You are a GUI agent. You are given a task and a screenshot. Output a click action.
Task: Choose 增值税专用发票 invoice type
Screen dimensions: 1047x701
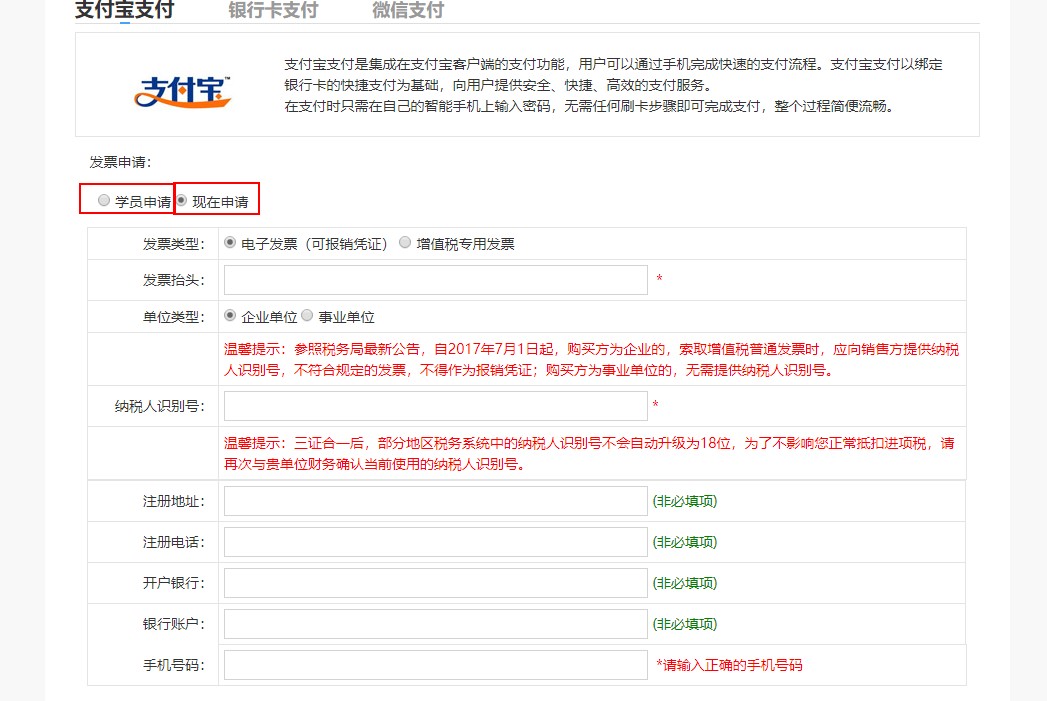[x=405, y=243]
